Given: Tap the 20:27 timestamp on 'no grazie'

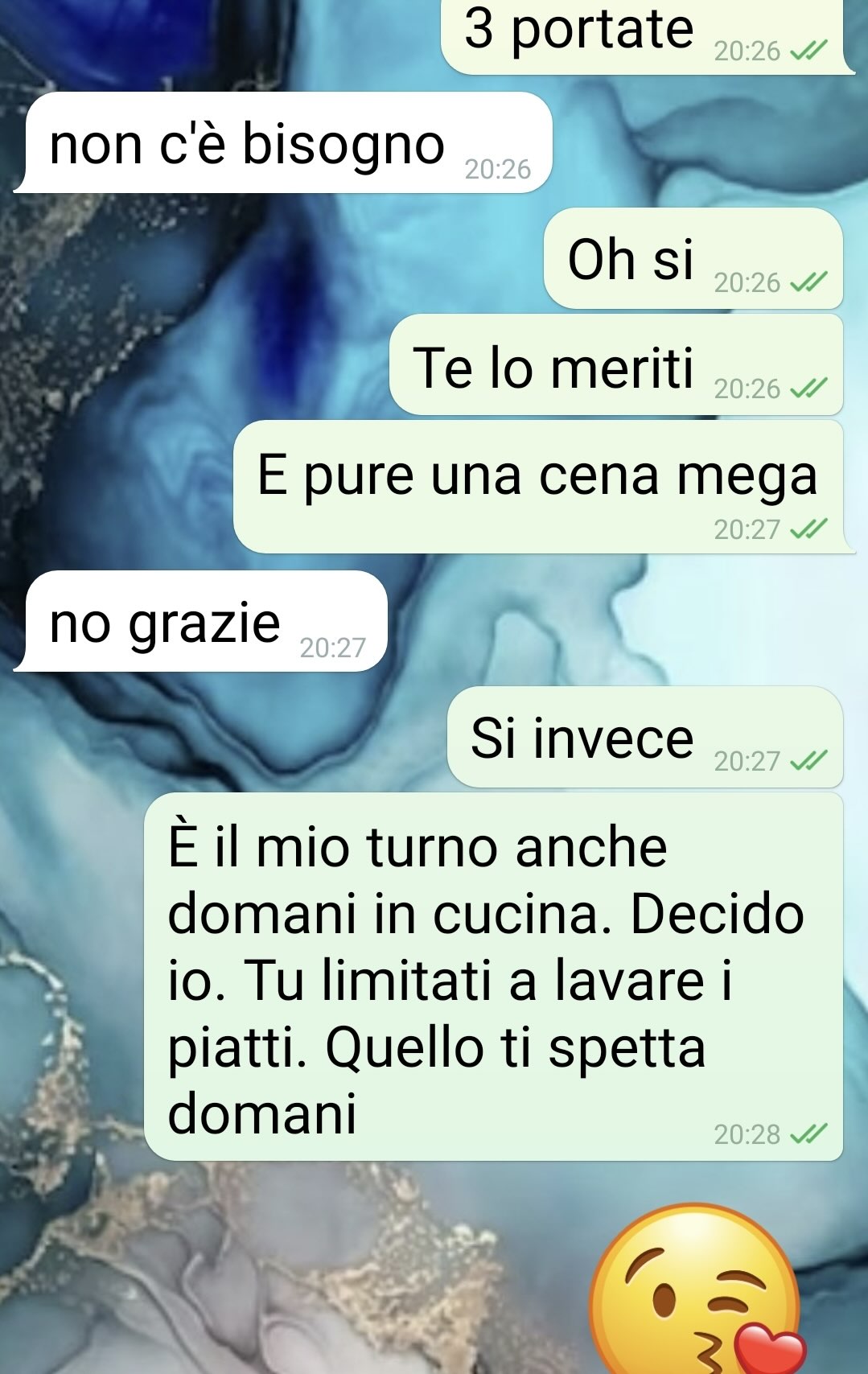Looking at the screenshot, I should 333,648.
